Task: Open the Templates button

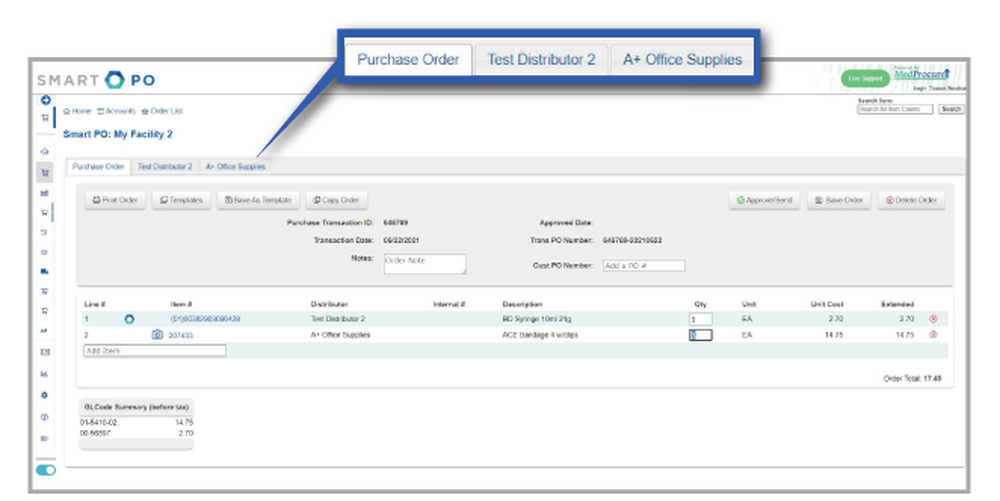Action: point(181,200)
